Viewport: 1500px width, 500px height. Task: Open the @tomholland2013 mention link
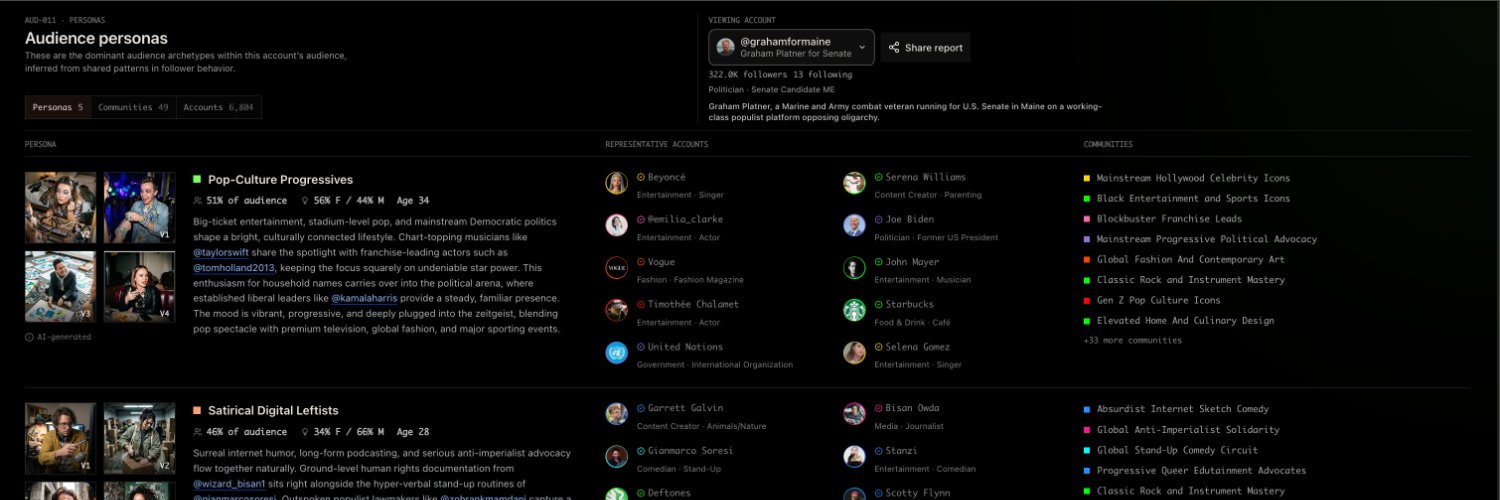coord(232,268)
